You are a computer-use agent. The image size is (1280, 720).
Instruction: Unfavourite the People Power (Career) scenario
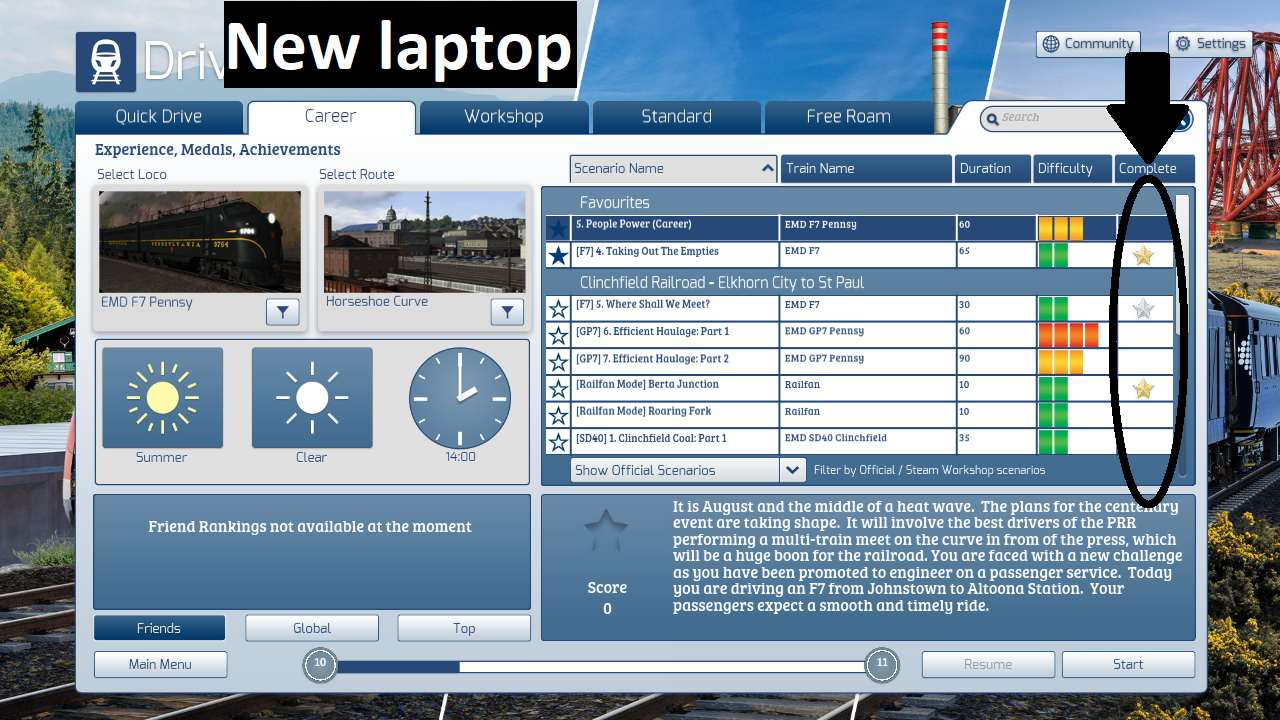point(558,230)
